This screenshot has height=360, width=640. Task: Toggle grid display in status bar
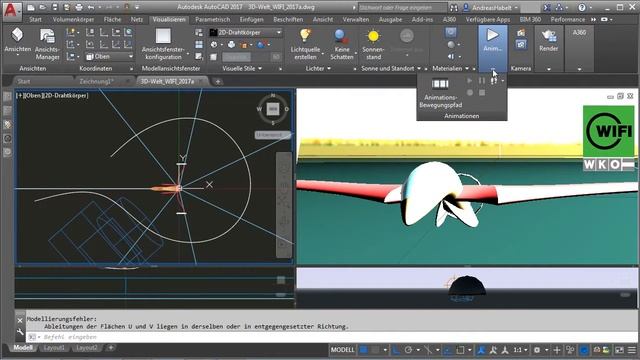363,350
